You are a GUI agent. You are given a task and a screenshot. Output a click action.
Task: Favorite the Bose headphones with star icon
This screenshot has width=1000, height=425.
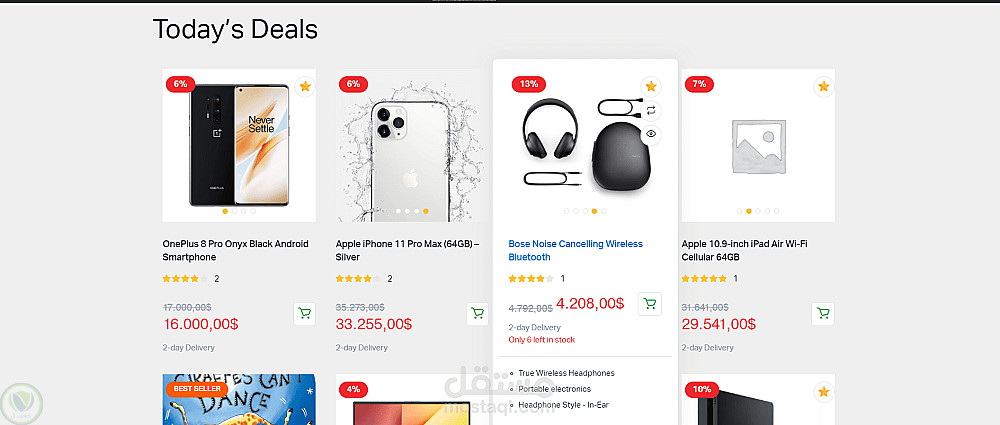651,87
